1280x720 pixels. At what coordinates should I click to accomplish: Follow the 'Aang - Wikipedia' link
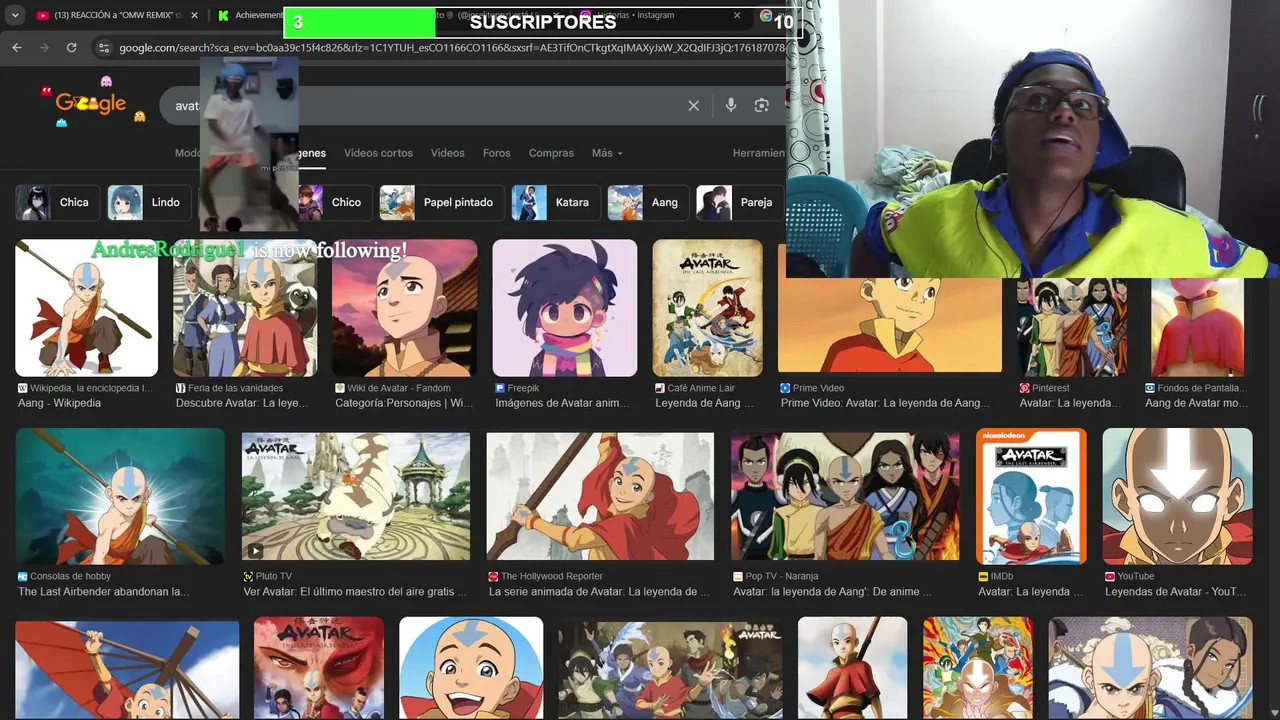pos(59,403)
